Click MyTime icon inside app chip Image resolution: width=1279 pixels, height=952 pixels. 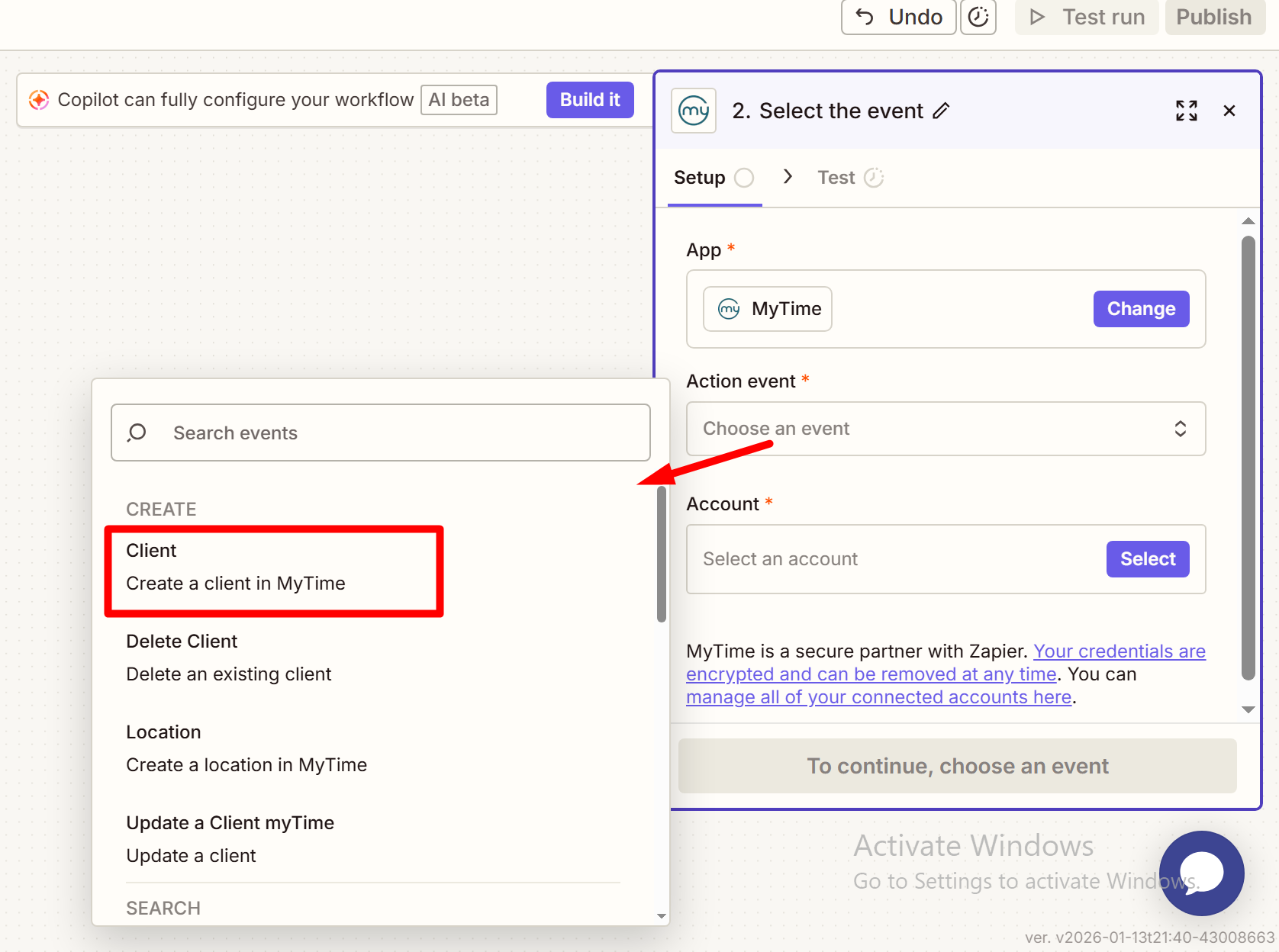tap(729, 309)
